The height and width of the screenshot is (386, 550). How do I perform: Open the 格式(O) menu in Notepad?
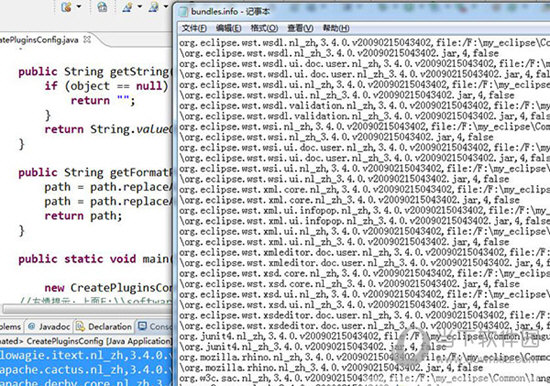pyautogui.click(x=264, y=28)
